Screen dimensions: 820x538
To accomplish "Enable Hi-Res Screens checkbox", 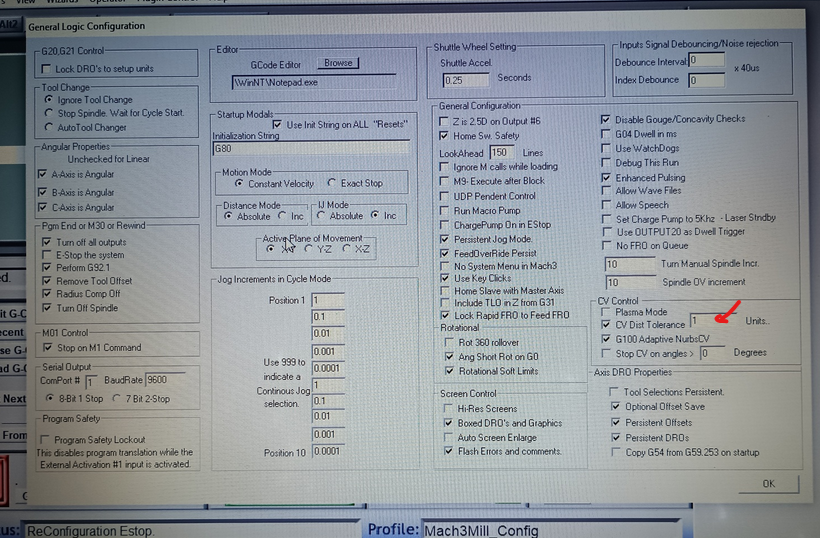I will coord(448,408).
